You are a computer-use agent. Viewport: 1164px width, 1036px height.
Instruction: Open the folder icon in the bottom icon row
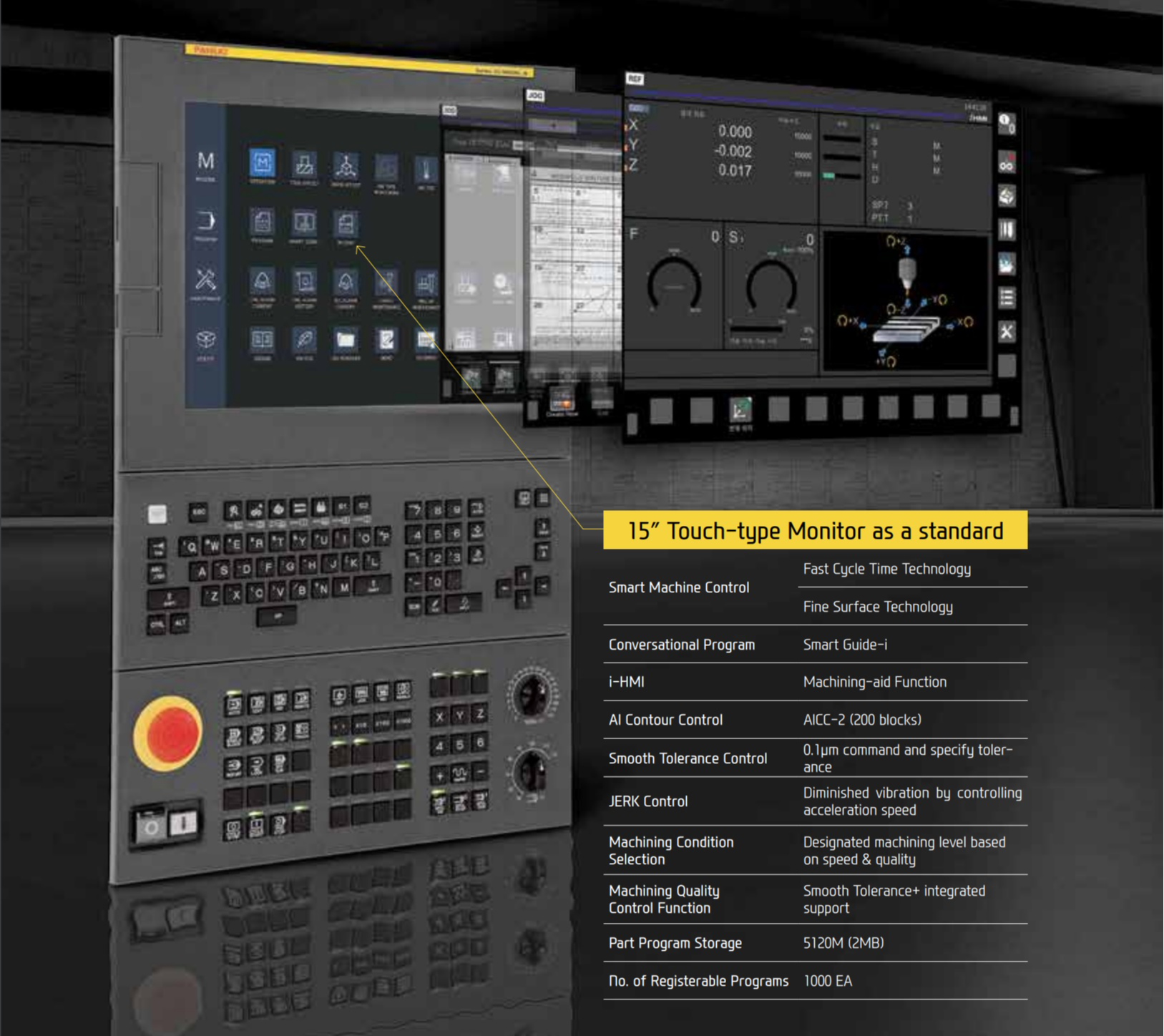point(346,339)
